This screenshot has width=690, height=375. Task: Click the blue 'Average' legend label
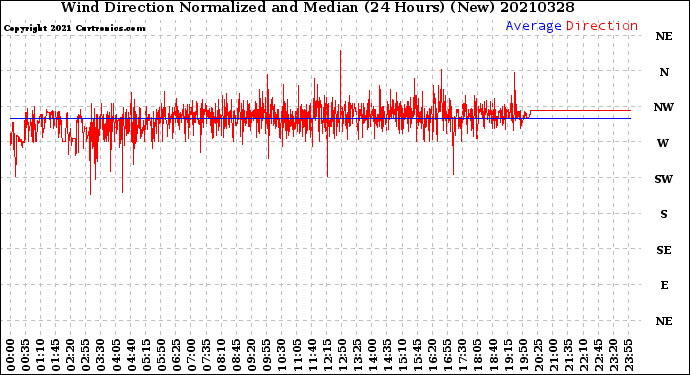click(x=533, y=26)
